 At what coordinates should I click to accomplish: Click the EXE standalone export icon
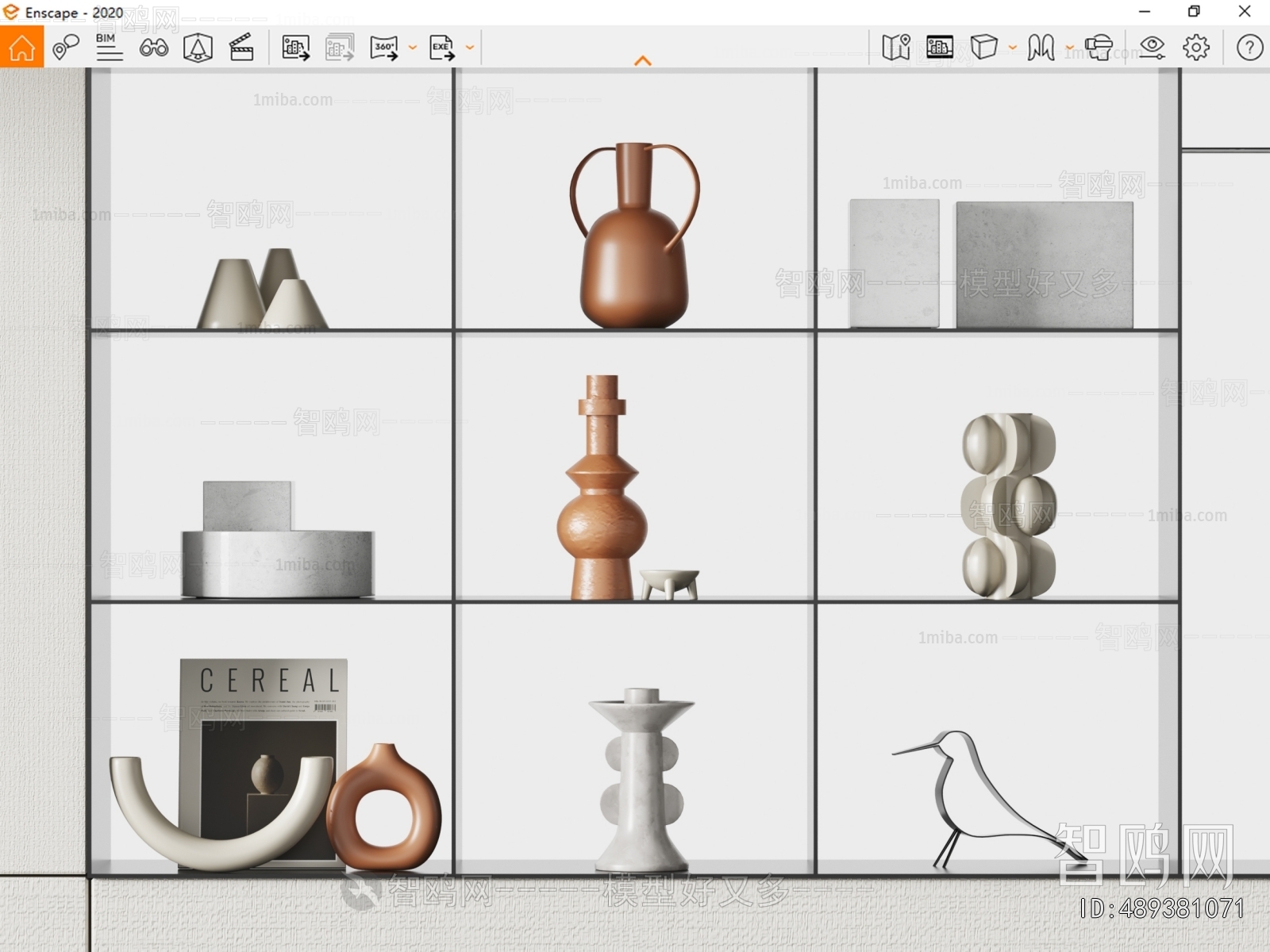coord(441,48)
